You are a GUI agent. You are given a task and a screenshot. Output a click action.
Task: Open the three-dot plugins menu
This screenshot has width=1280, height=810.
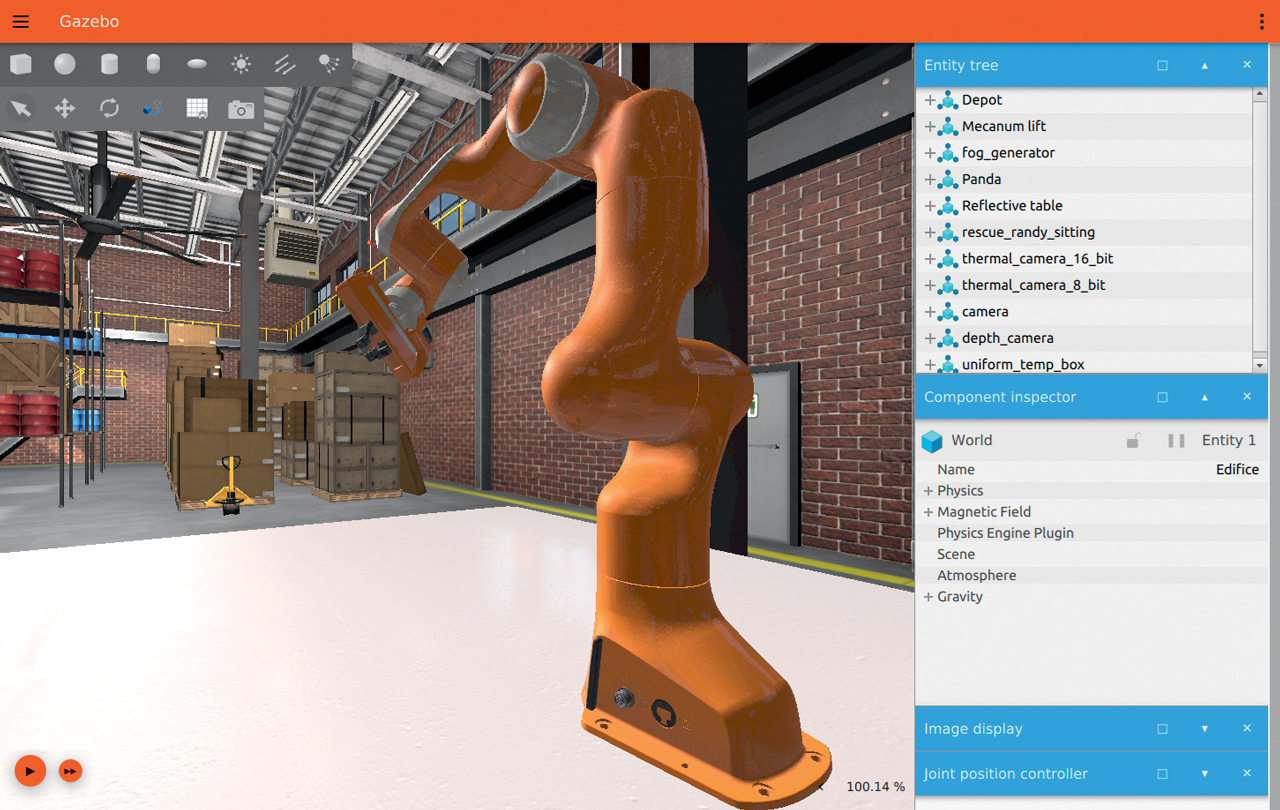[1261, 22]
